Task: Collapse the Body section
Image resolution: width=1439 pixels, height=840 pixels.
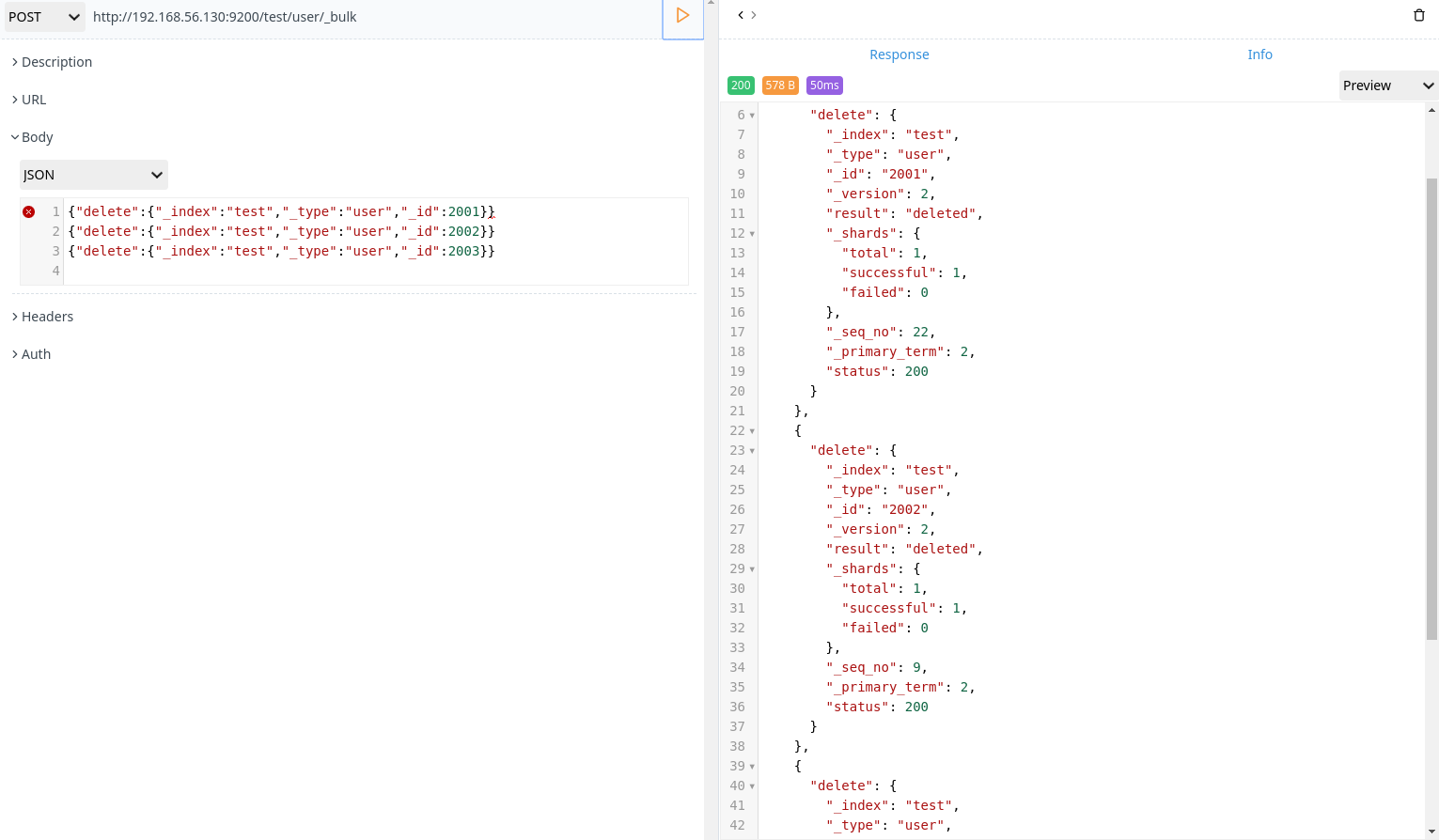Action: [x=32, y=136]
